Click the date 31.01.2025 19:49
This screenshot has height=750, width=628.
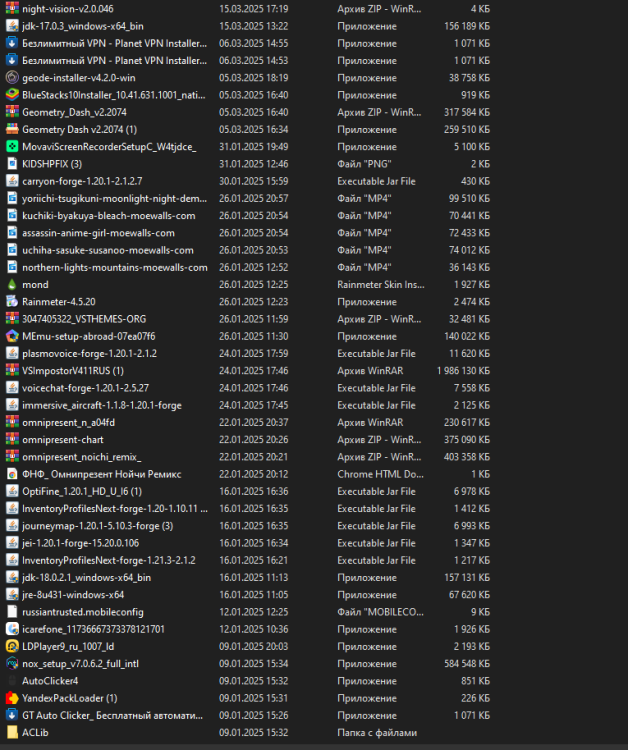253,146
